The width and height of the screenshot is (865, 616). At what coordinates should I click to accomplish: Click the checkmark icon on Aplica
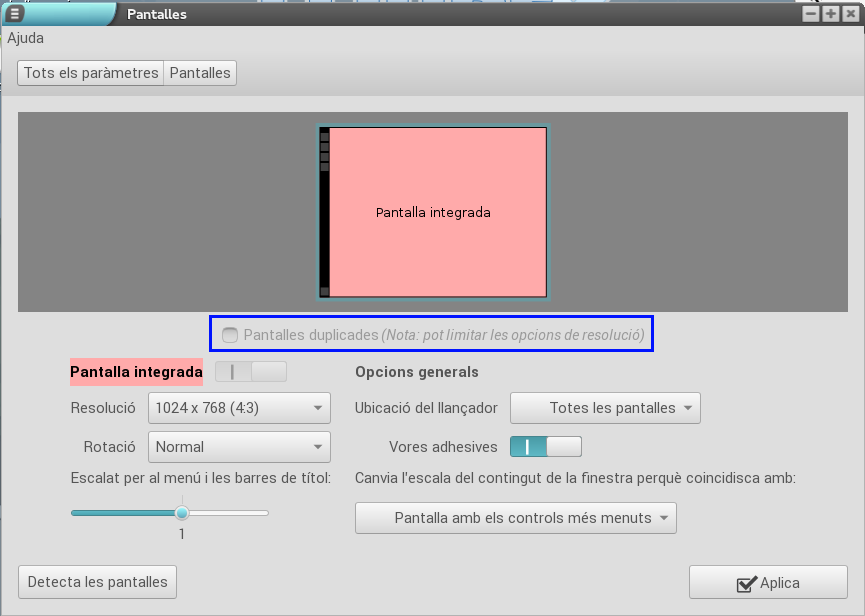(745, 584)
